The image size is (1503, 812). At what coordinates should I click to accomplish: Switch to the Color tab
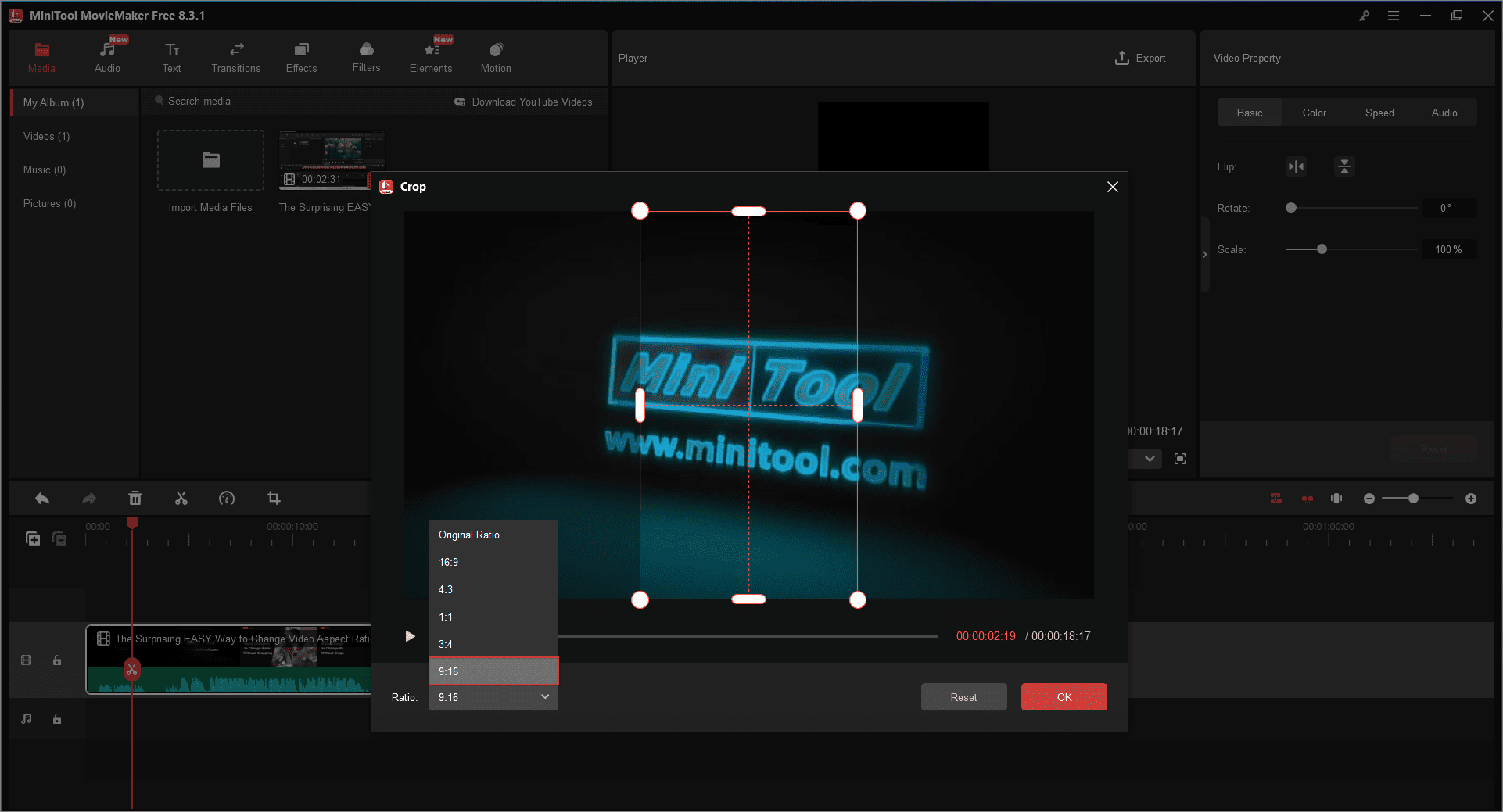(1314, 113)
